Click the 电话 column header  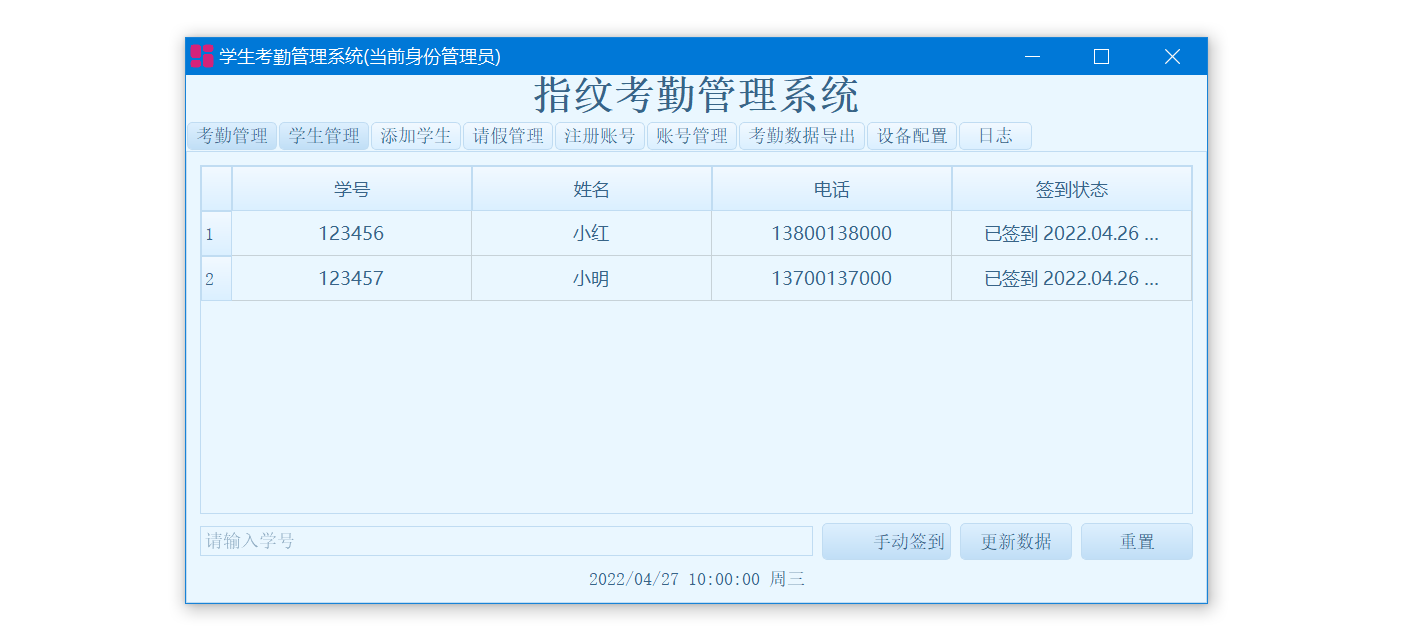tap(832, 189)
